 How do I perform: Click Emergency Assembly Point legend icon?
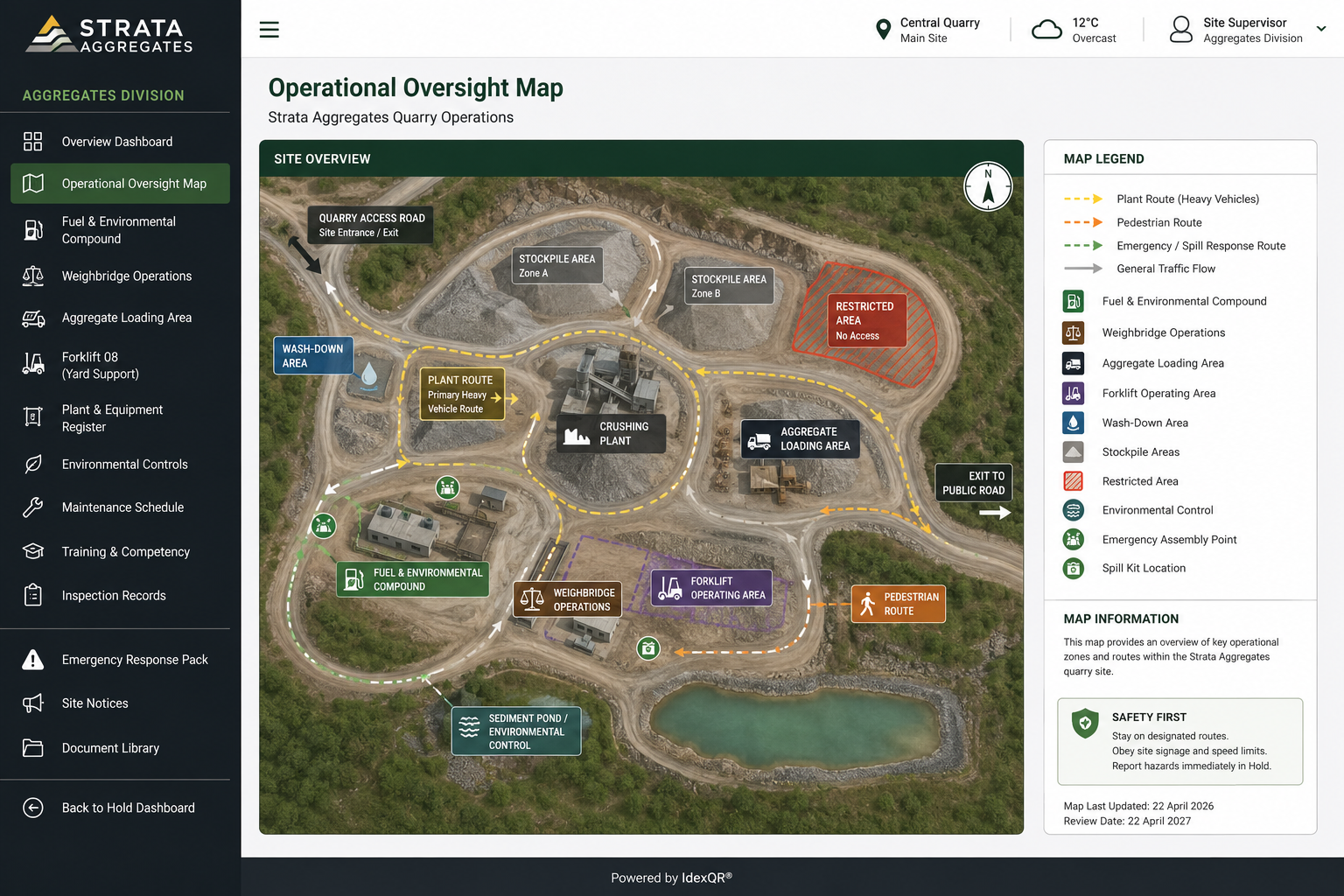click(x=1074, y=539)
